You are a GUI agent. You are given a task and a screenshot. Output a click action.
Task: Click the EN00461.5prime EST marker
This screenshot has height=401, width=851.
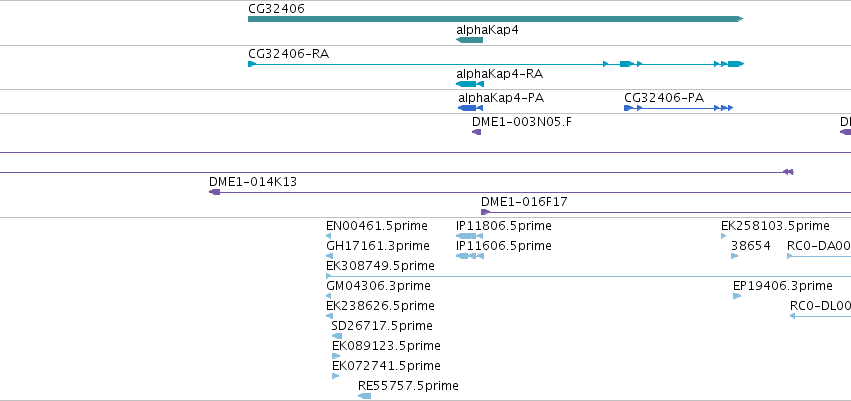pos(329,236)
